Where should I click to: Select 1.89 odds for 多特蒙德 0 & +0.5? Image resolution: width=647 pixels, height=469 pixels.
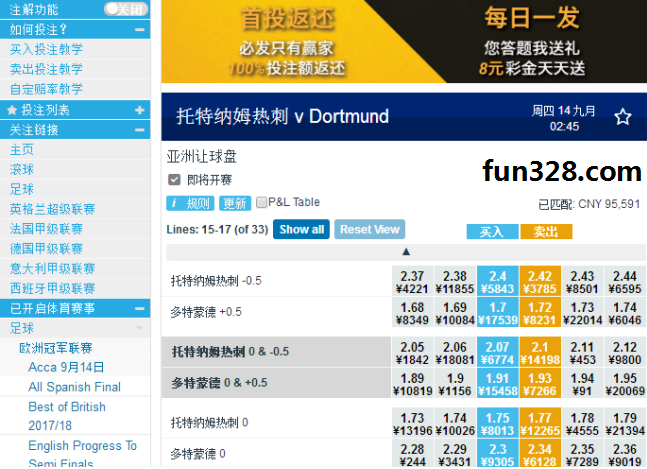(x=412, y=384)
